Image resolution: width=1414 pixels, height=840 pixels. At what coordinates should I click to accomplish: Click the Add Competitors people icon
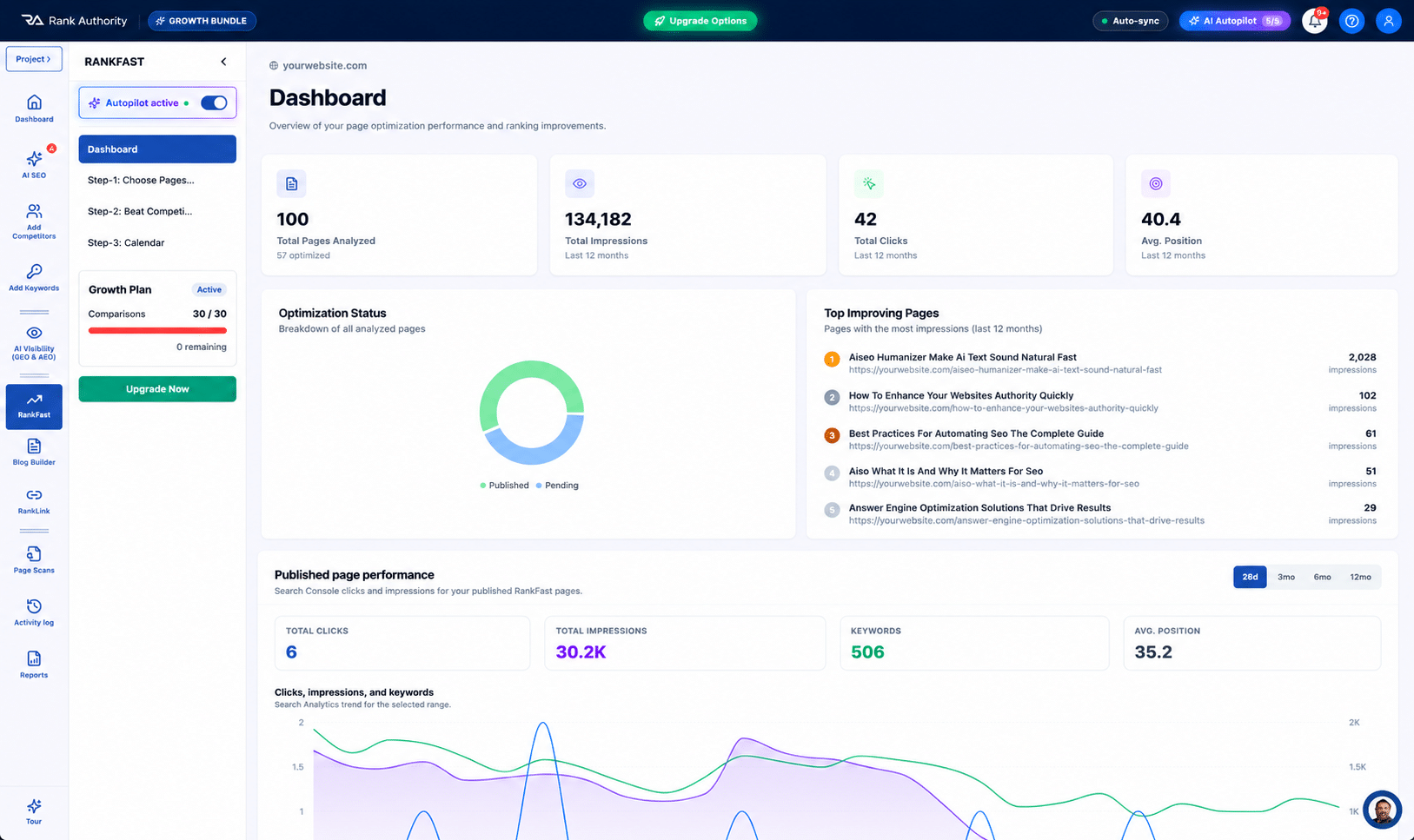click(x=34, y=211)
